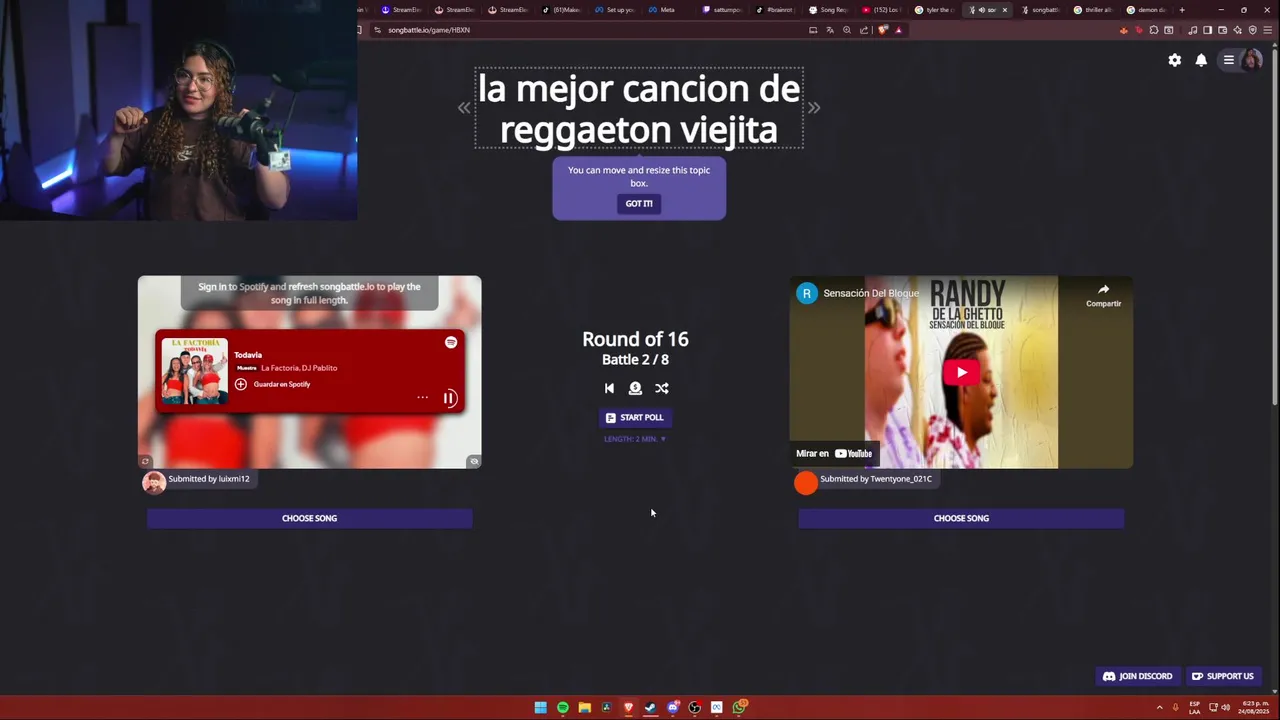This screenshot has width=1280, height=720.
Task: Click luixmi12 submitter avatar
Action: click(154, 483)
